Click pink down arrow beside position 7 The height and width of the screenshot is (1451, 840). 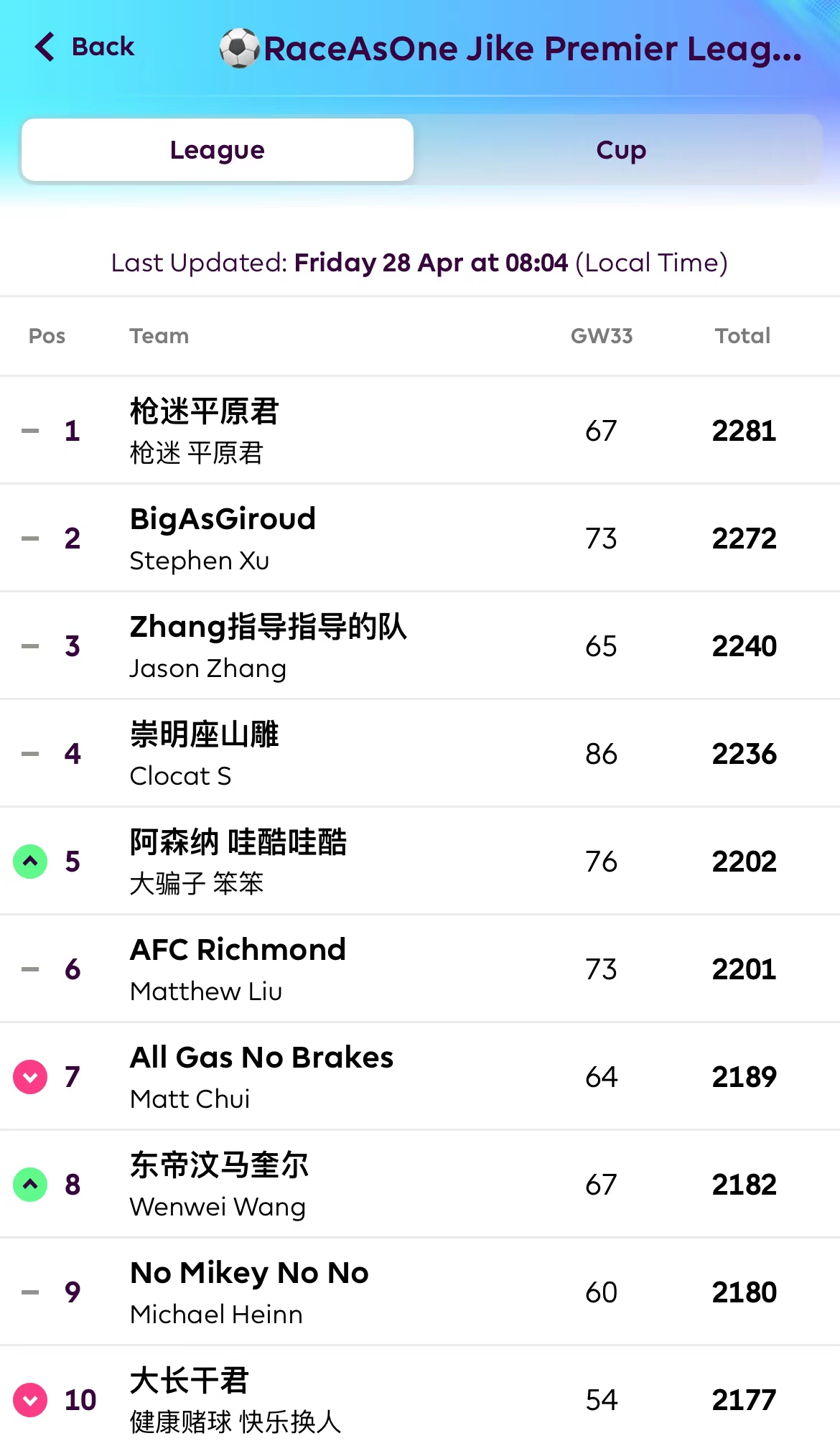(30, 1076)
